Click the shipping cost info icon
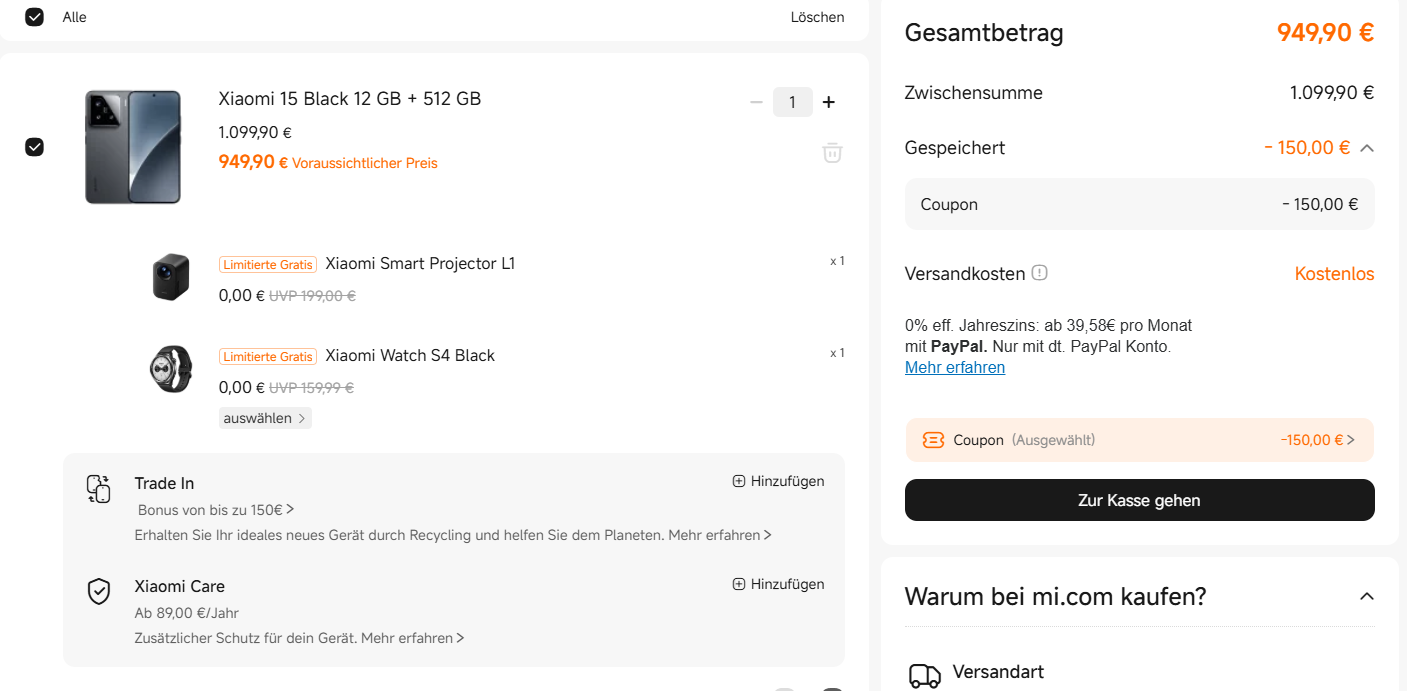Image resolution: width=1407 pixels, height=691 pixels. [1039, 273]
